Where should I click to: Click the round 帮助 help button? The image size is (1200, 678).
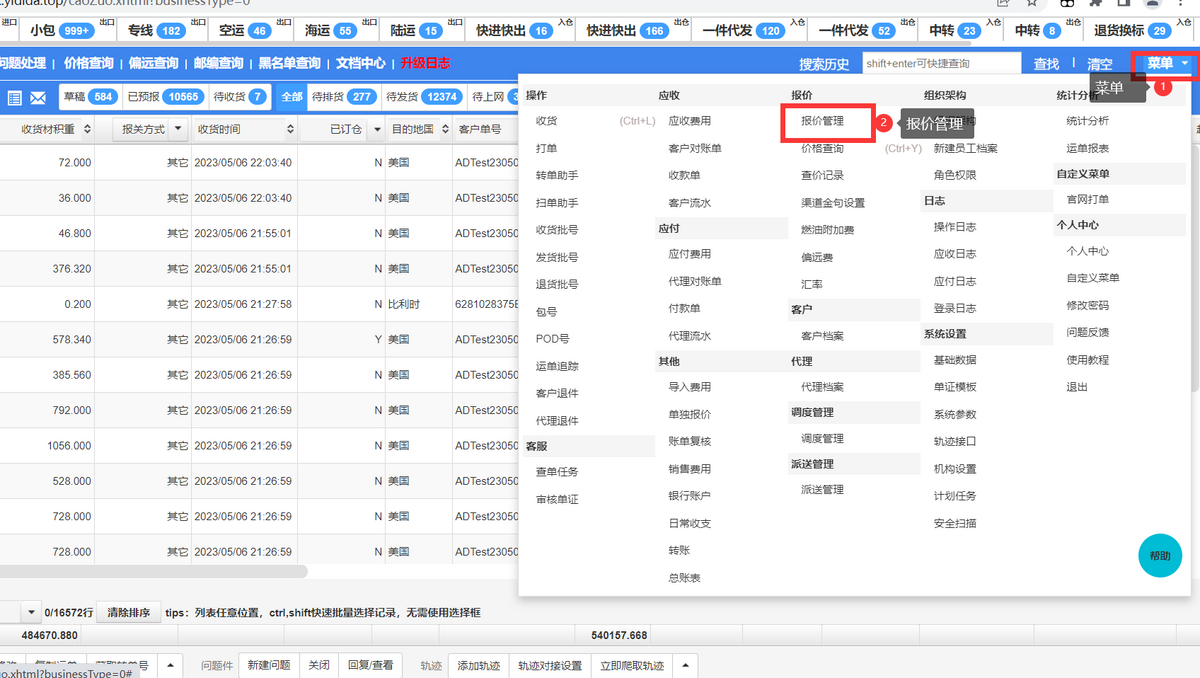[x=1160, y=556]
